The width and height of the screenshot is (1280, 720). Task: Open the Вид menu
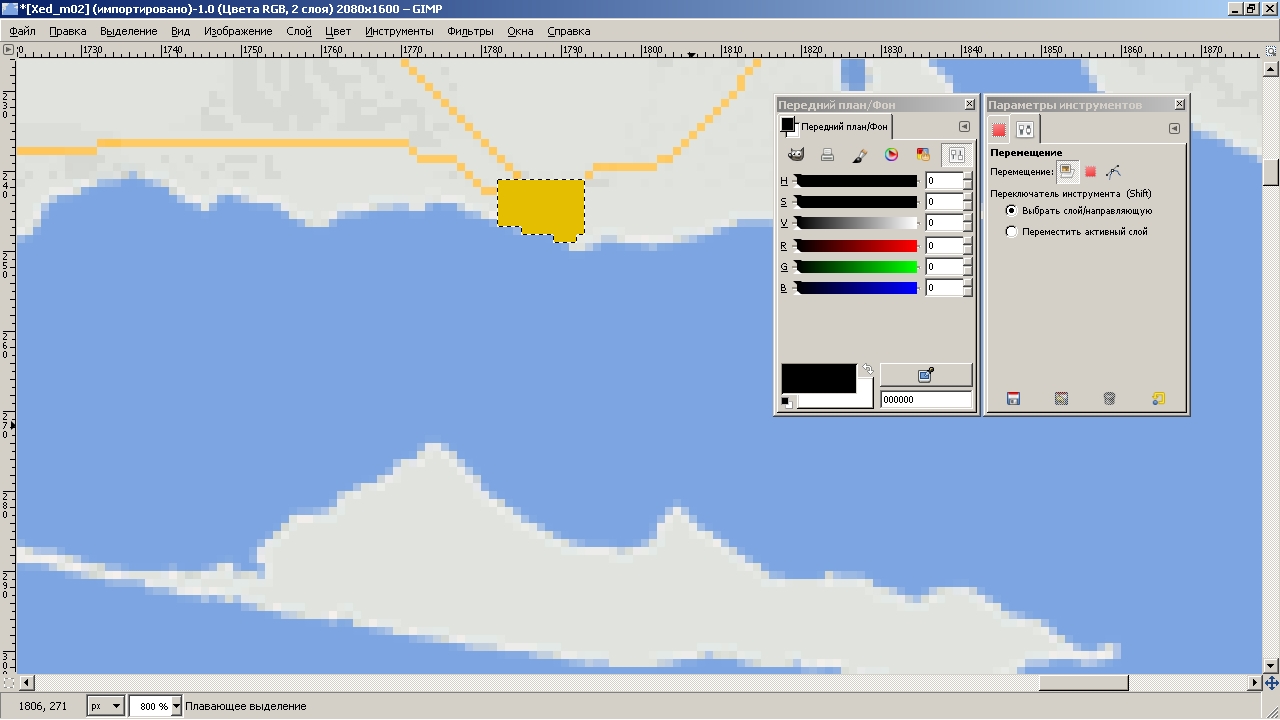[x=180, y=31]
